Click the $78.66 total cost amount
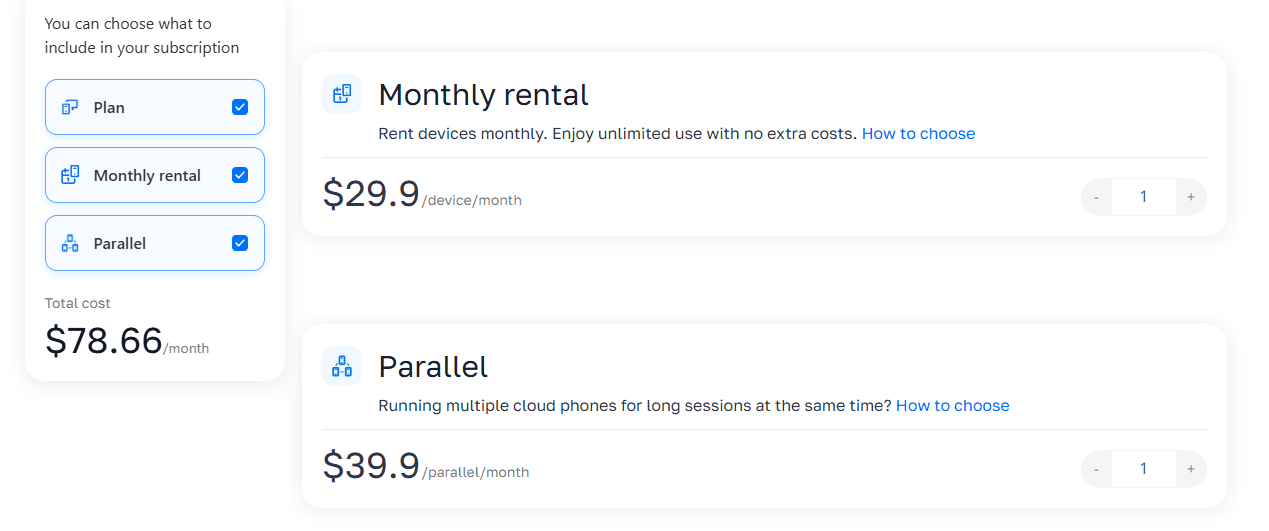Image resolution: width=1269 pixels, height=531 pixels. click(104, 341)
